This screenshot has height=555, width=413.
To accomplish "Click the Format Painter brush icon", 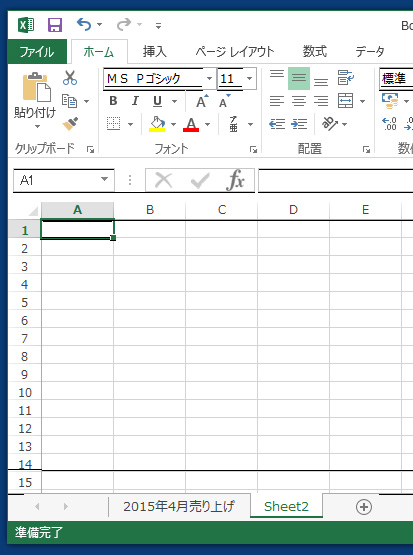I will (x=70, y=124).
